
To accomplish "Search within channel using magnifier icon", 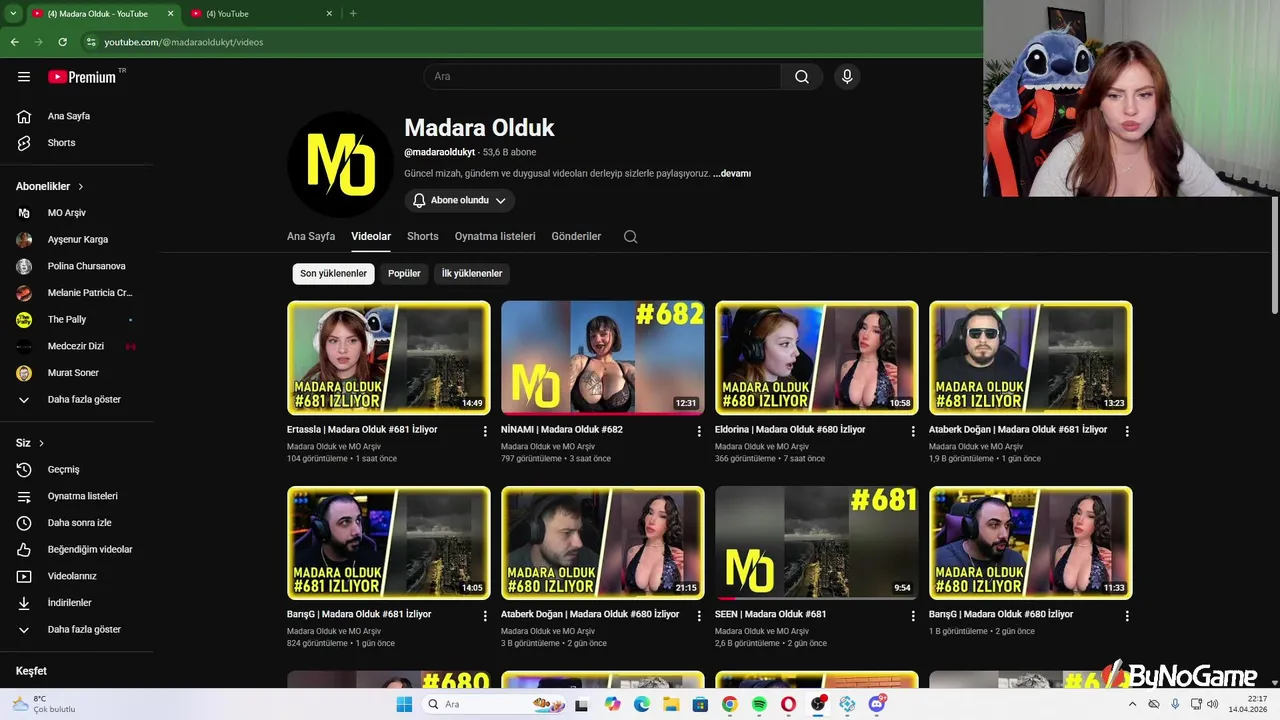I will coord(630,237).
